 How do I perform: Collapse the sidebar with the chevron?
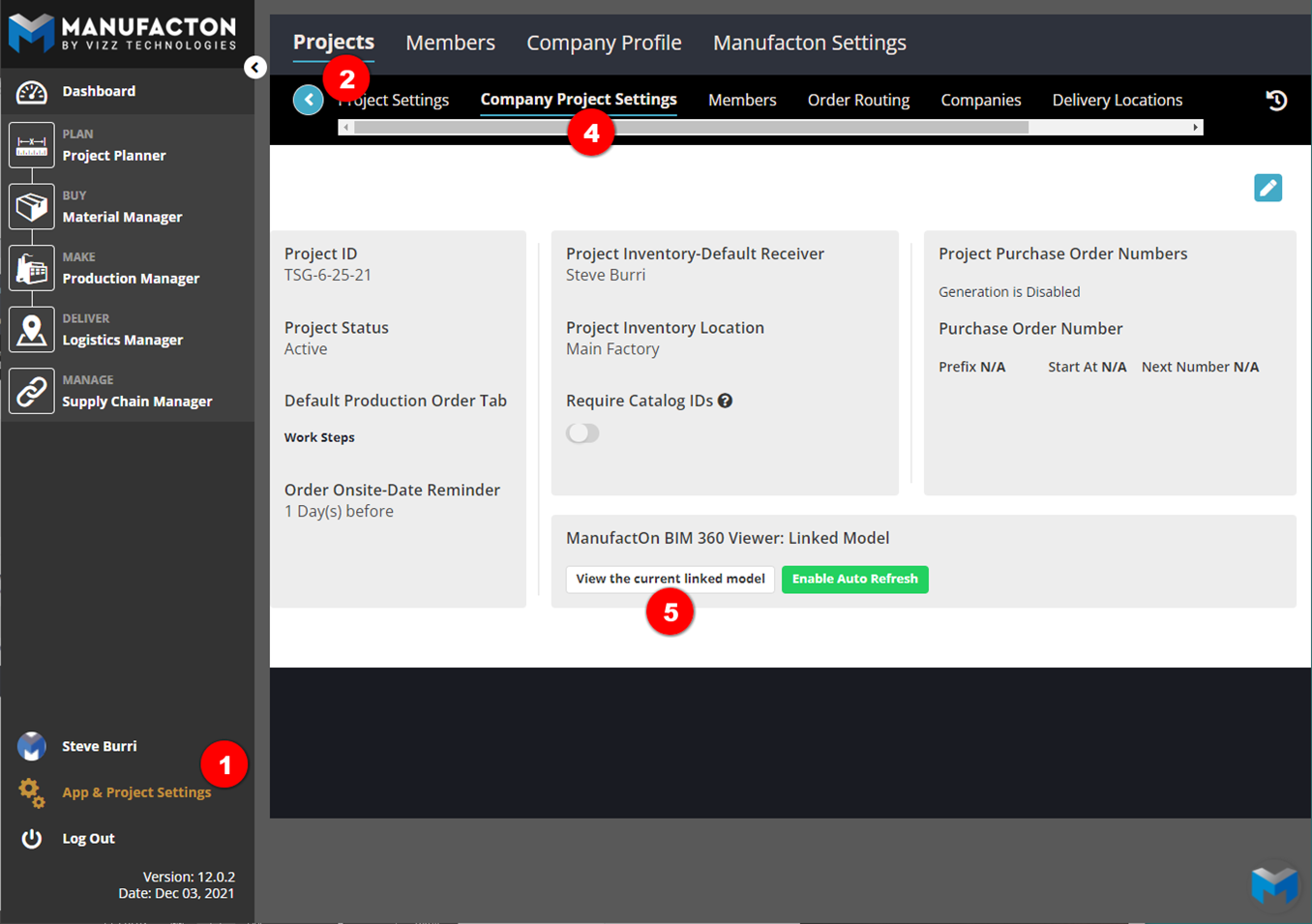254,67
